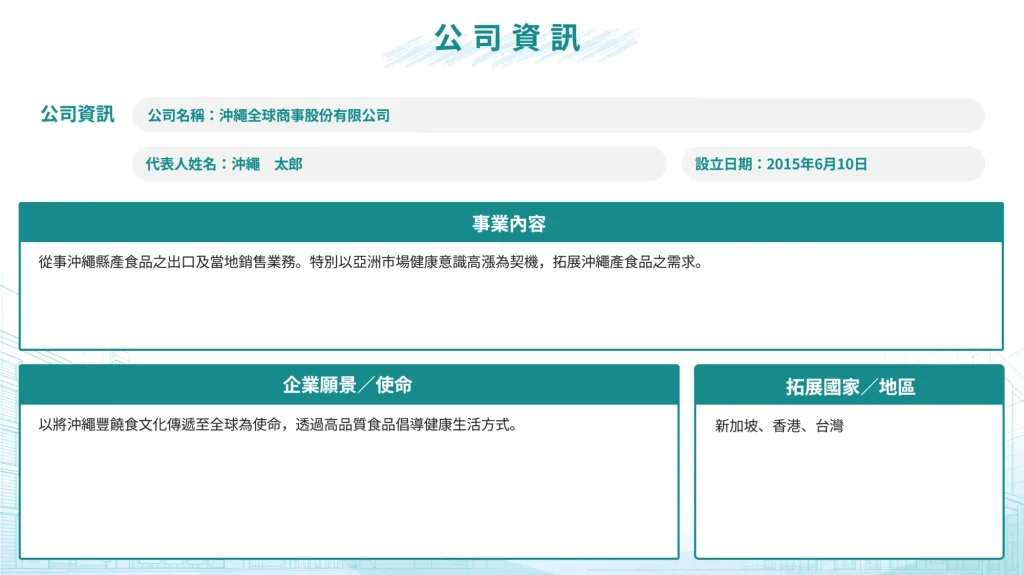Select the 事業內容 description sentence
The height and width of the screenshot is (575, 1024).
point(370,263)
